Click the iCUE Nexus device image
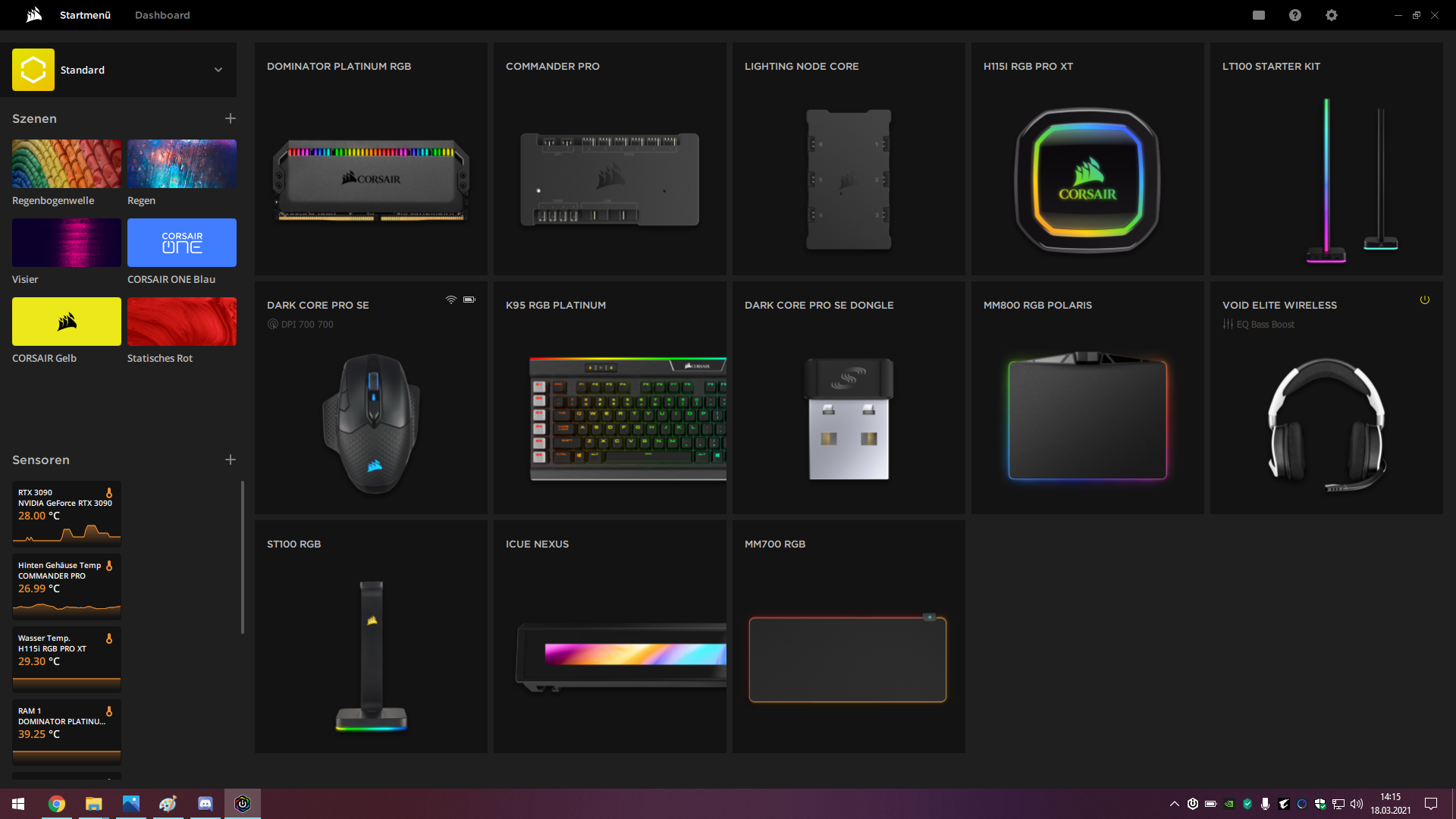This screenshot has width=1456, height=819. pos(620,657)
